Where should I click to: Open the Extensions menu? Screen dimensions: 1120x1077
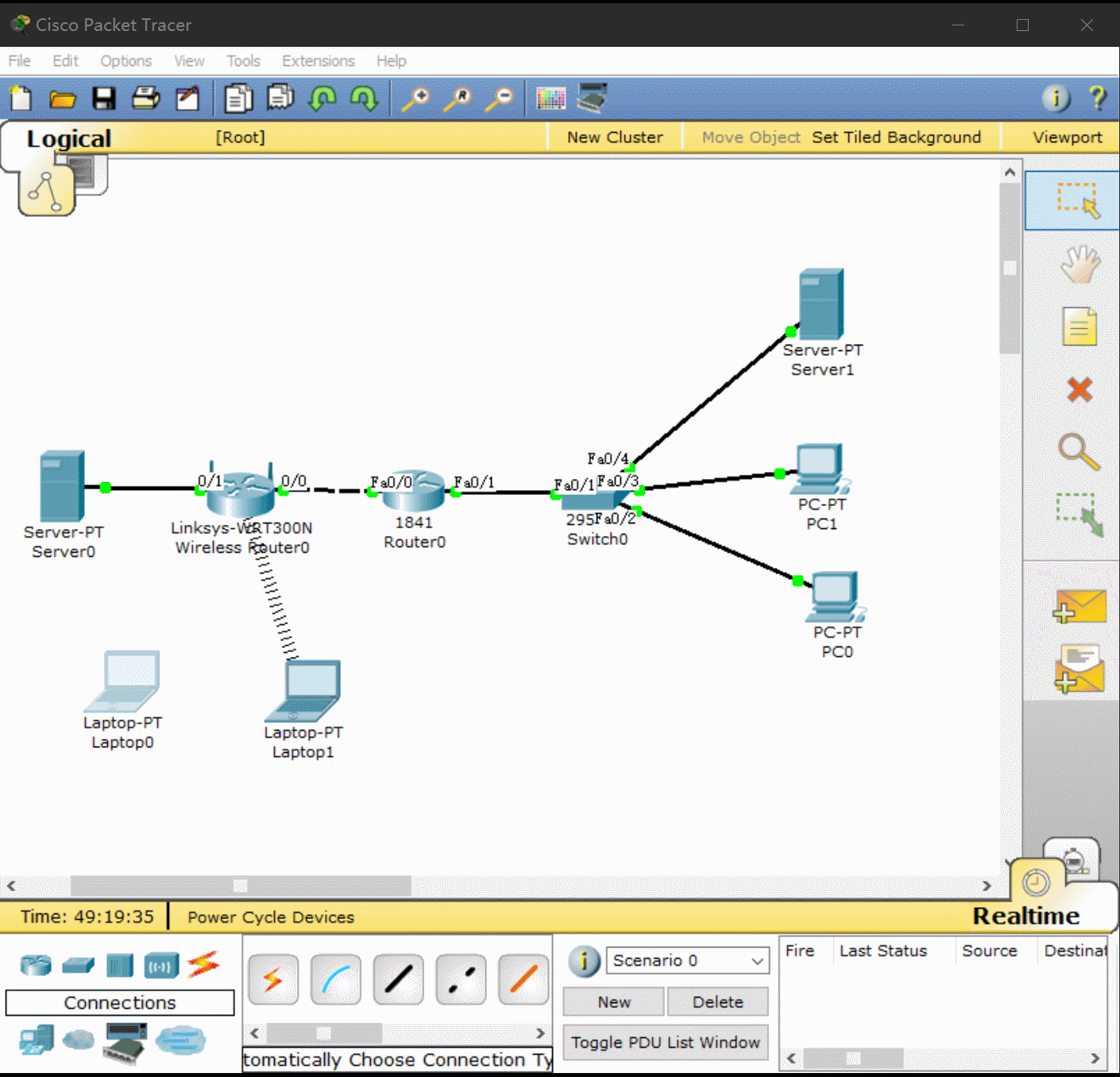pyautogui.click(x=319, y=60)
